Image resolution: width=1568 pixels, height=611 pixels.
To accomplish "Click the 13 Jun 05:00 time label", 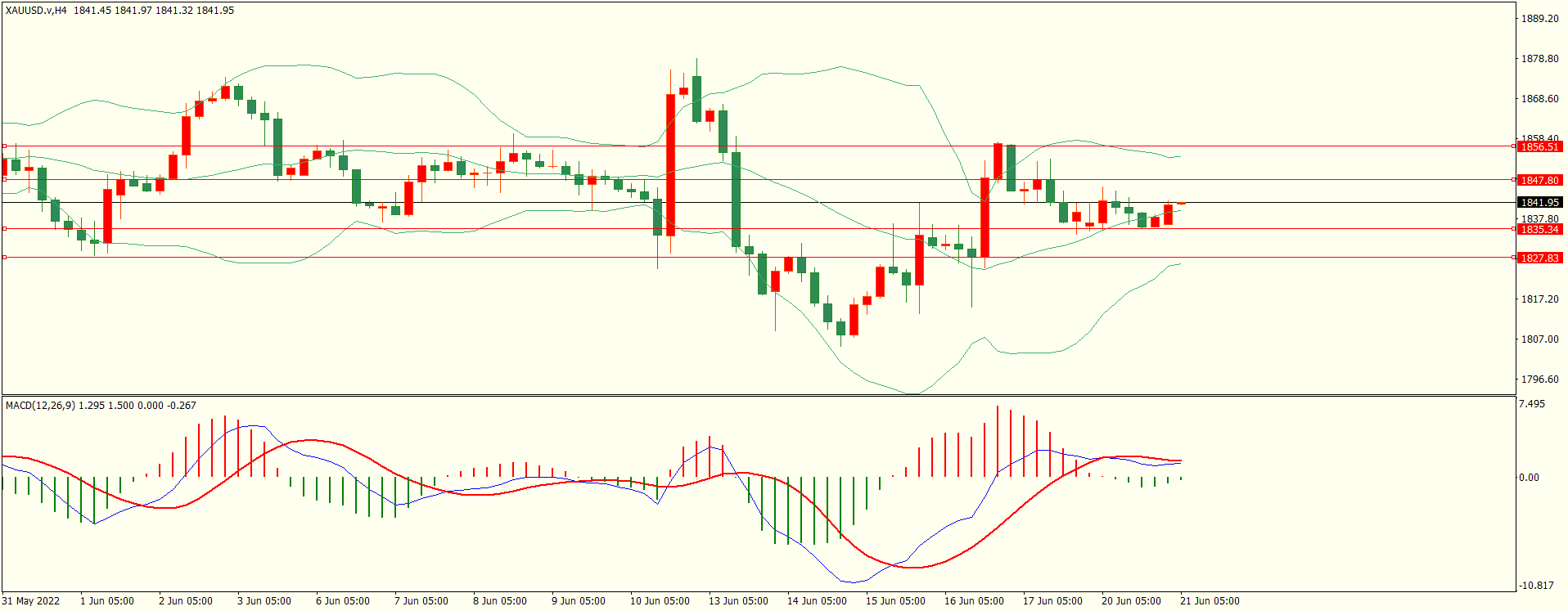I will tap(738, 601).
